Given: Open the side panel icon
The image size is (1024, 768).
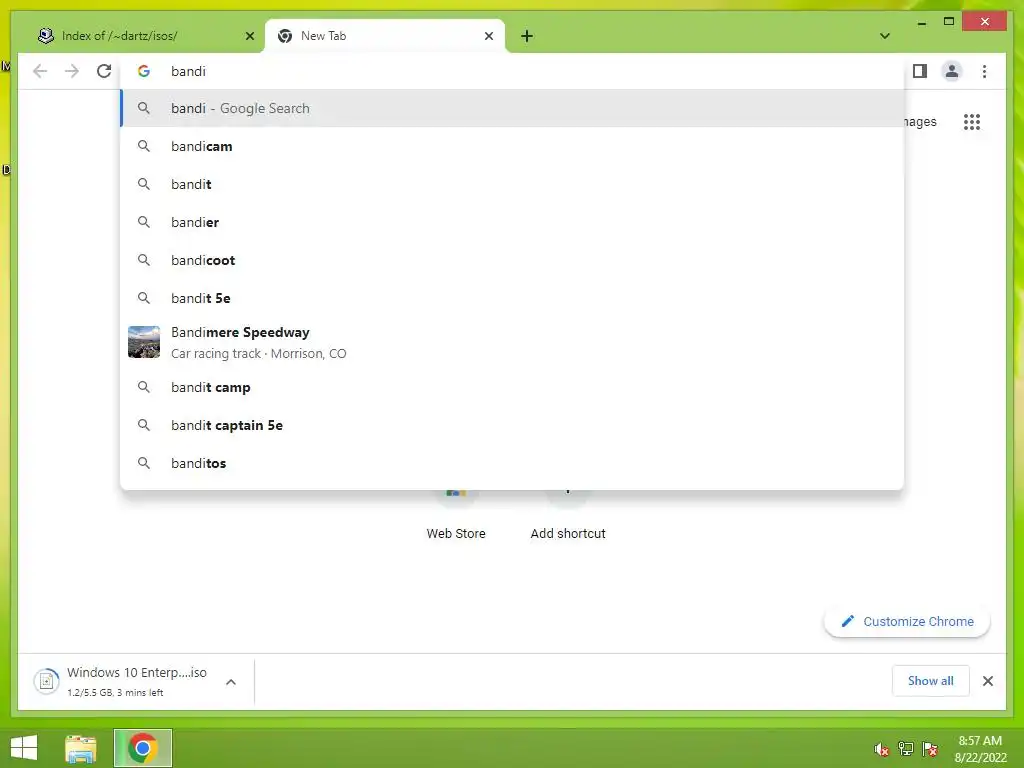Looking at the screenshot, I should point(920,71).
